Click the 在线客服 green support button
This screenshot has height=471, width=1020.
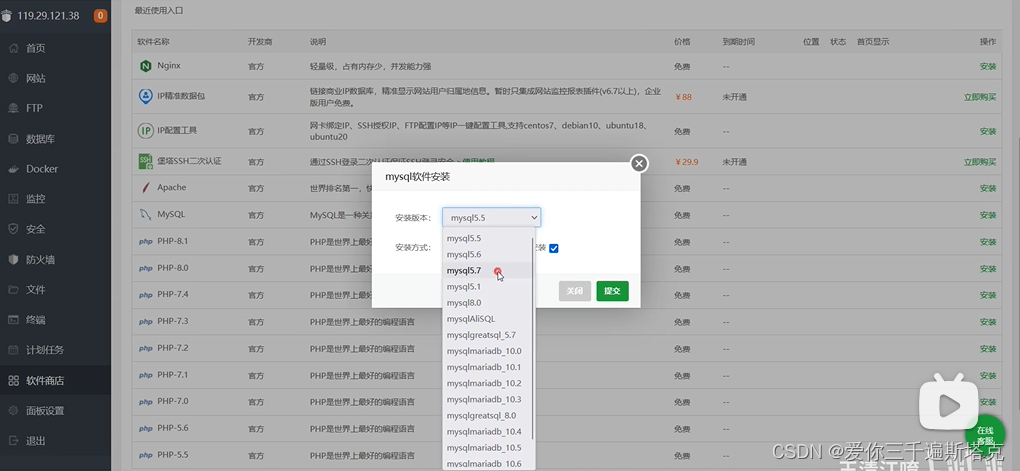click(985, 435)
